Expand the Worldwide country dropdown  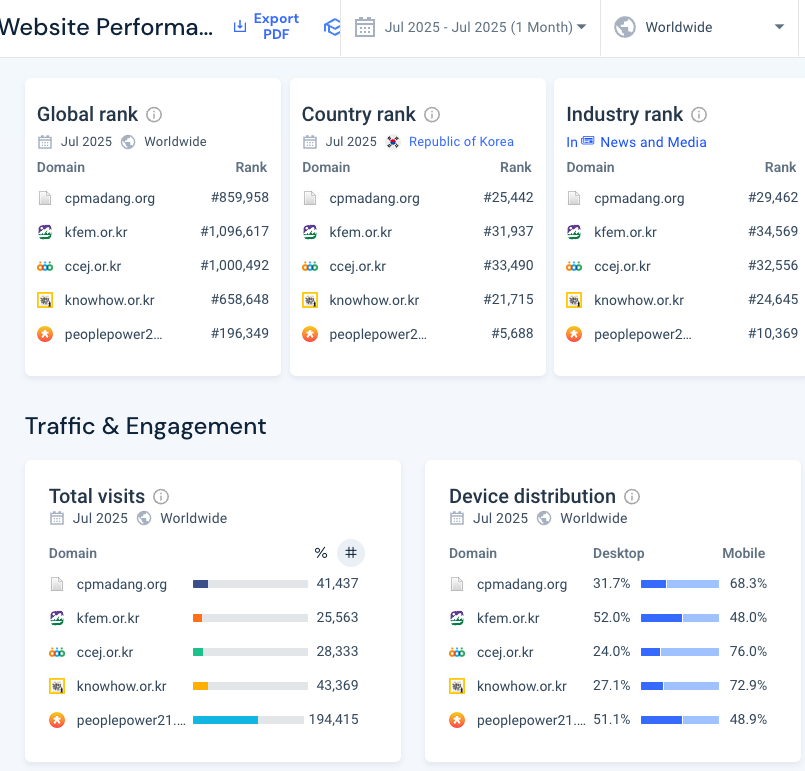(x=700, y=27)
